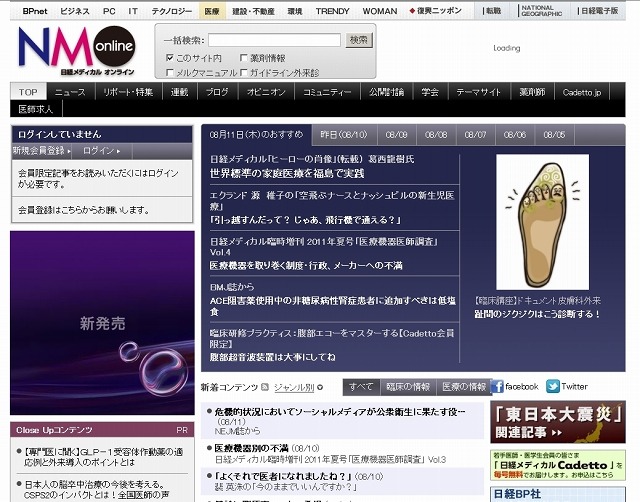This screenshot has height=502, width=640.
Task: Open the PC top bar link
Action: (x=109, y=11)
